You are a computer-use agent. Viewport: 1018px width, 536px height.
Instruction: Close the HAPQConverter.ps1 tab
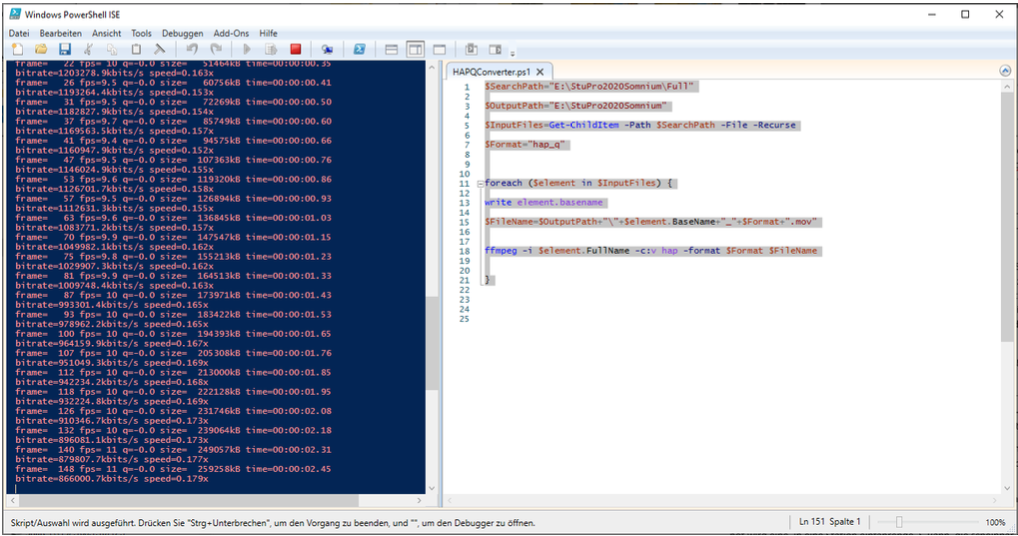[x=540, y=72]
